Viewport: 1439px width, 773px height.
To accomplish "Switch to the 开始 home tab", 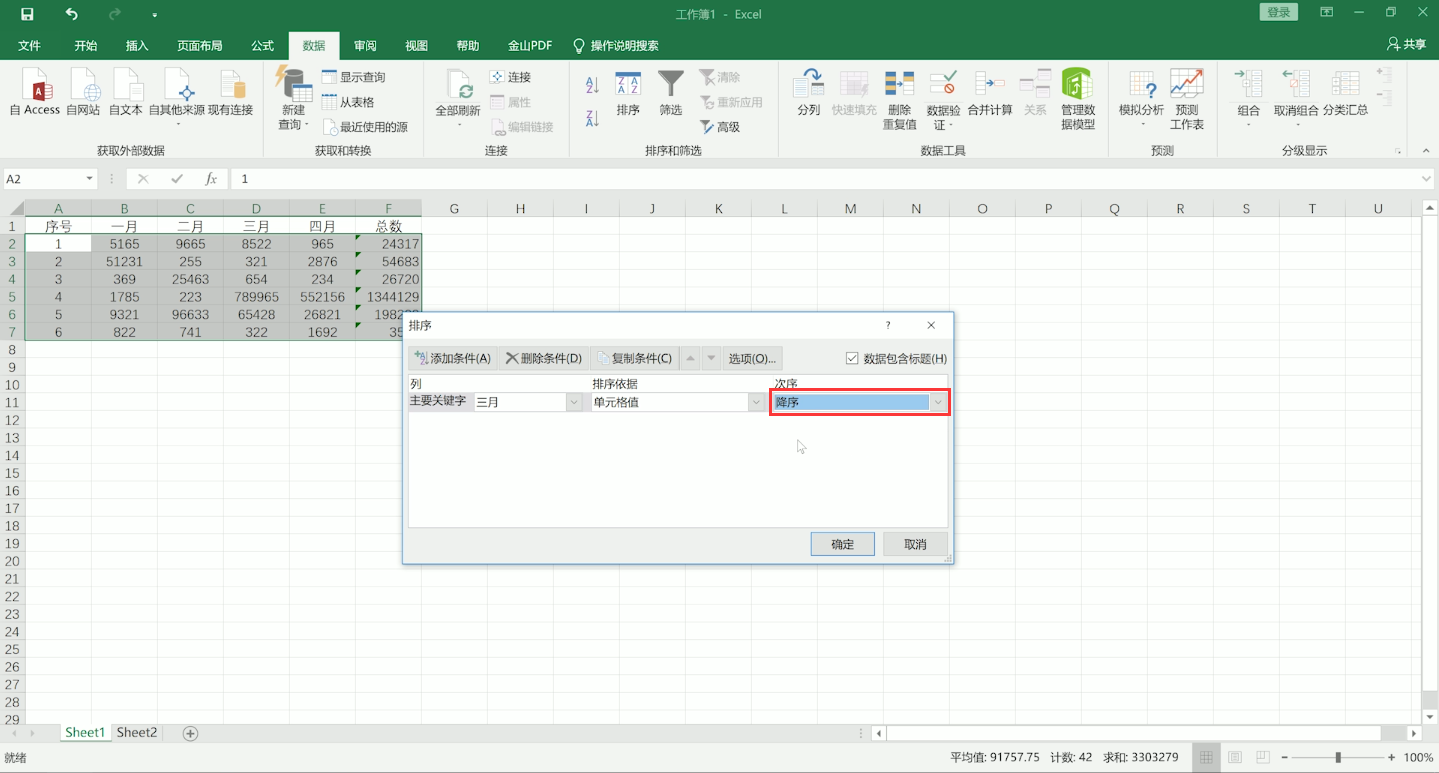I will (x=86, y=46).
